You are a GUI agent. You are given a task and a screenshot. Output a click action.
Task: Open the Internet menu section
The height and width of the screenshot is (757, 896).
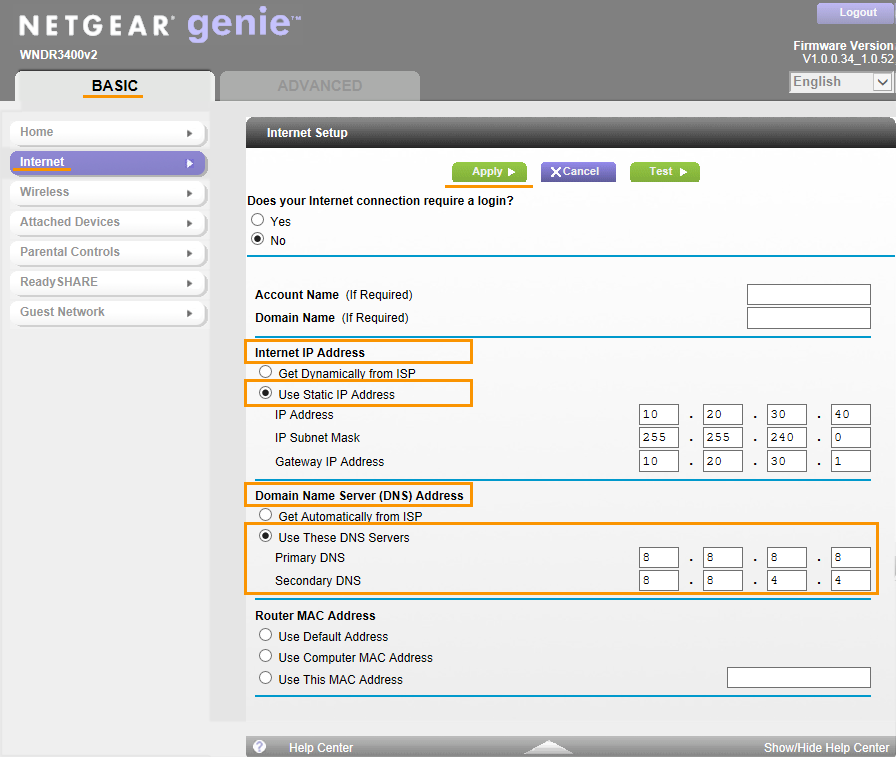point(107,163)
